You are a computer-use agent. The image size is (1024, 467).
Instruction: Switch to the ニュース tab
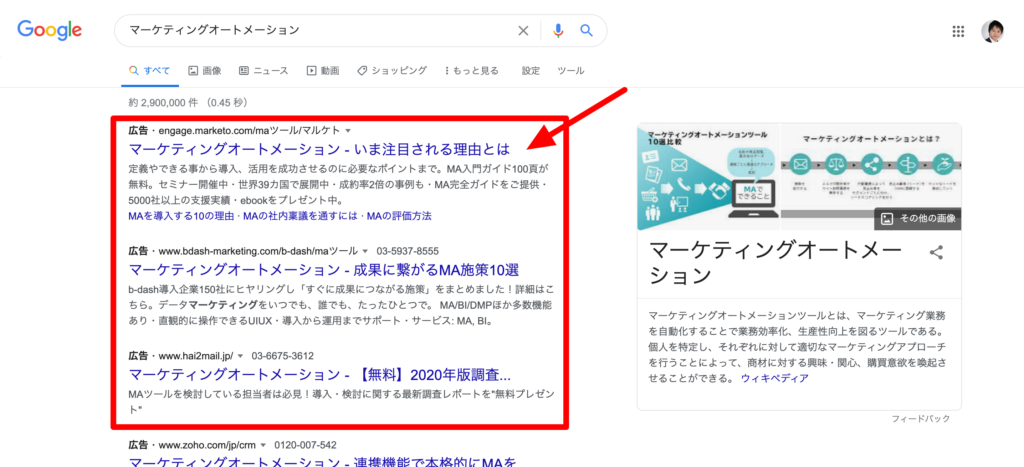pyautogui.click(x=263, y=71)
